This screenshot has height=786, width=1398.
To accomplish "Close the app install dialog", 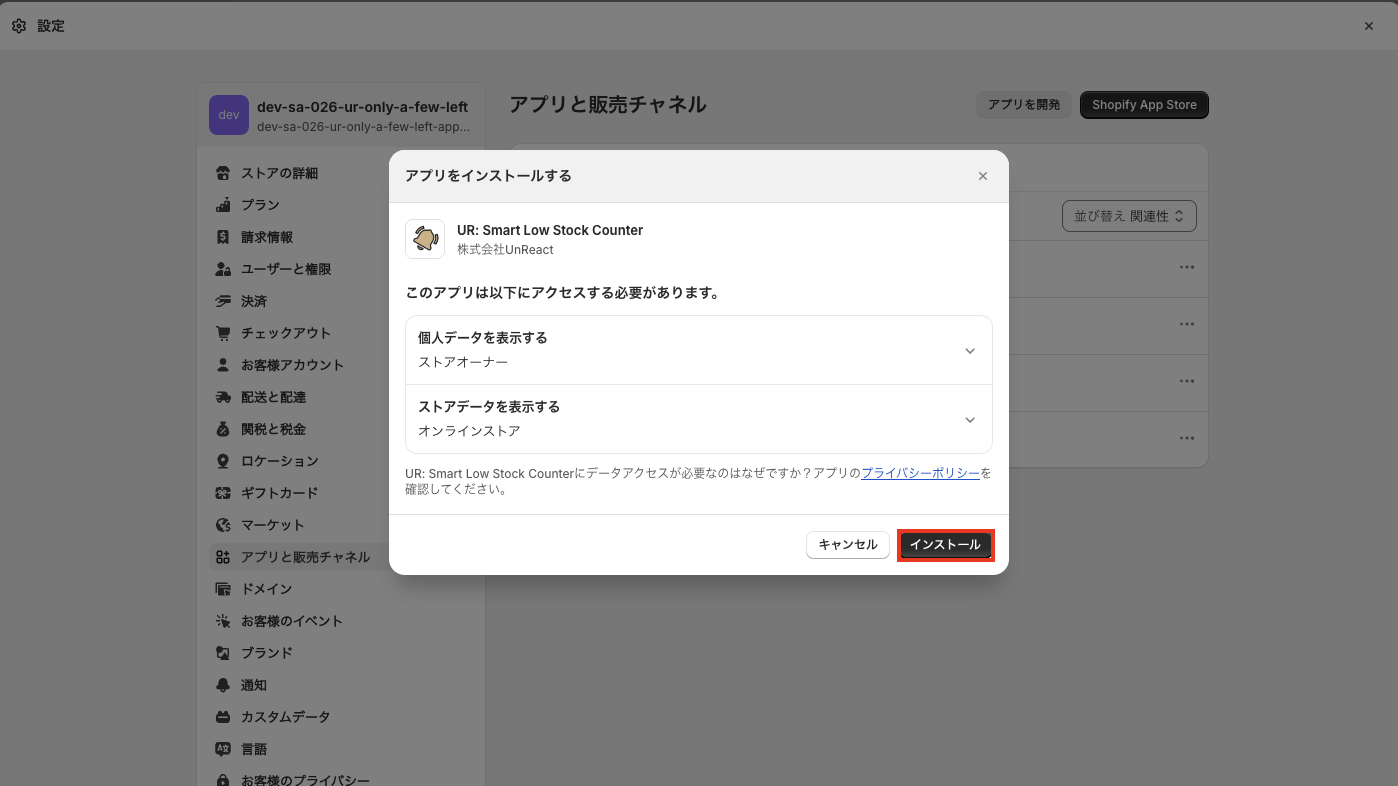I will coord(983,176).
